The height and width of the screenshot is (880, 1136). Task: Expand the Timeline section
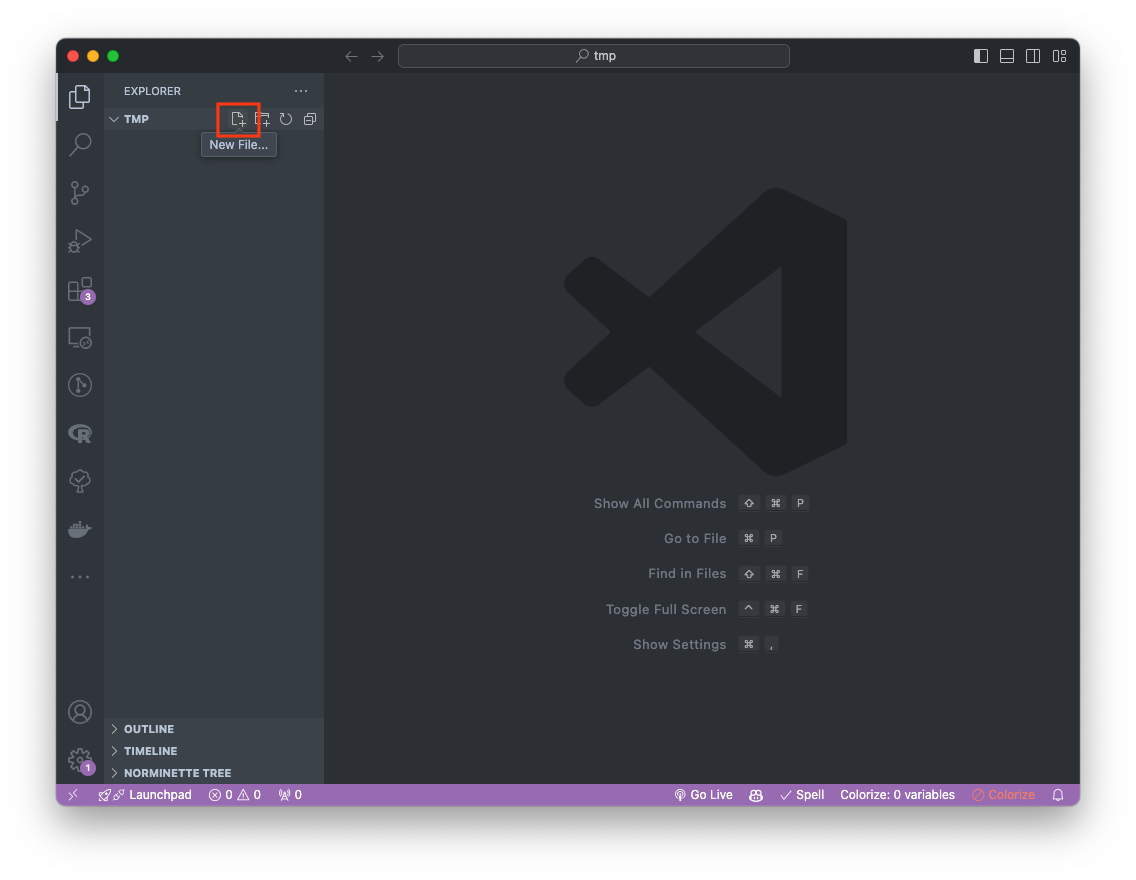(214, 751)
